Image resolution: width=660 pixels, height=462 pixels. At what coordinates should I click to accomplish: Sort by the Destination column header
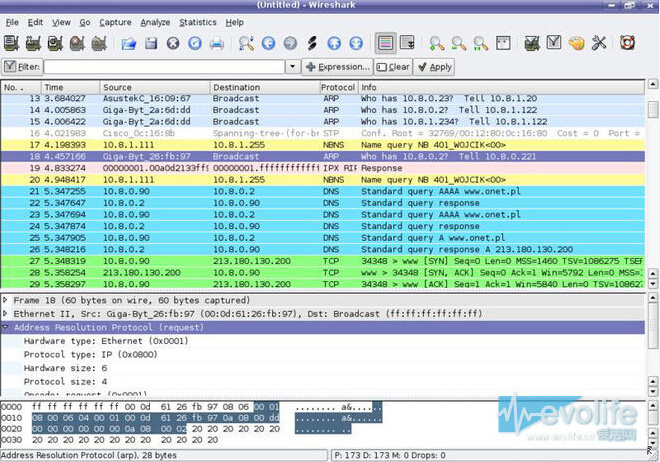coord(265,88)
